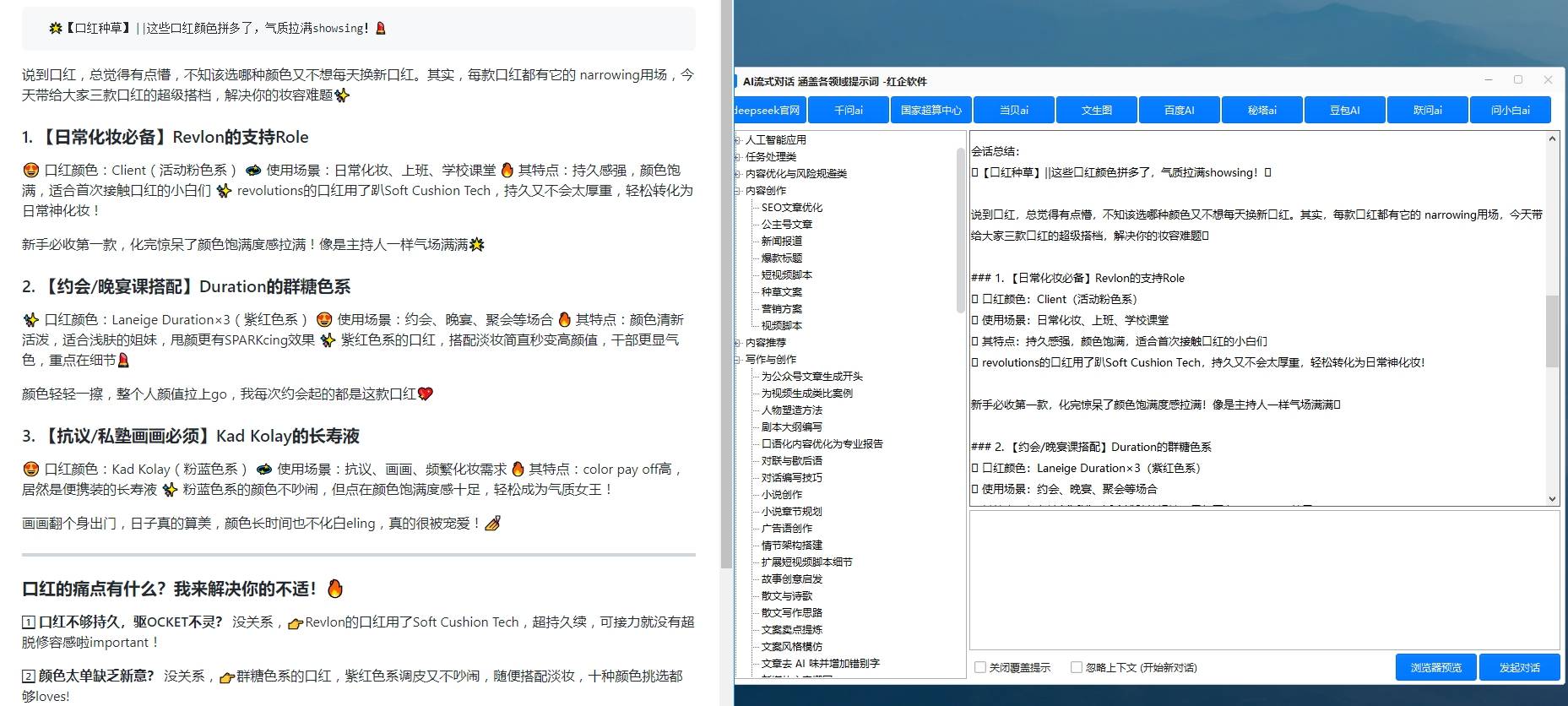Open the 千问ai button
Screen dimensions: 1568x706
pos(849,111)
